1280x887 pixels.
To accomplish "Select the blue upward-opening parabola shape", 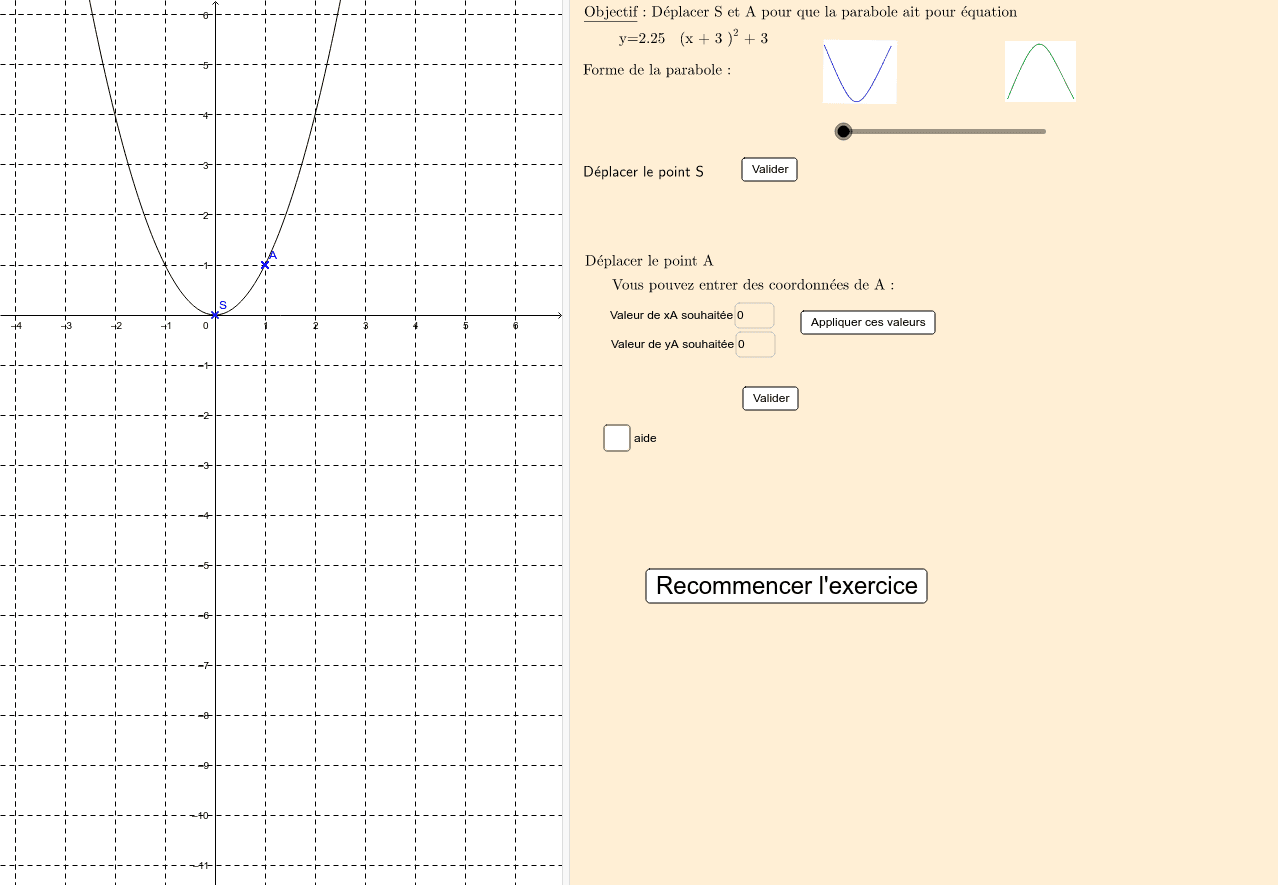I will tap(859, 72).
